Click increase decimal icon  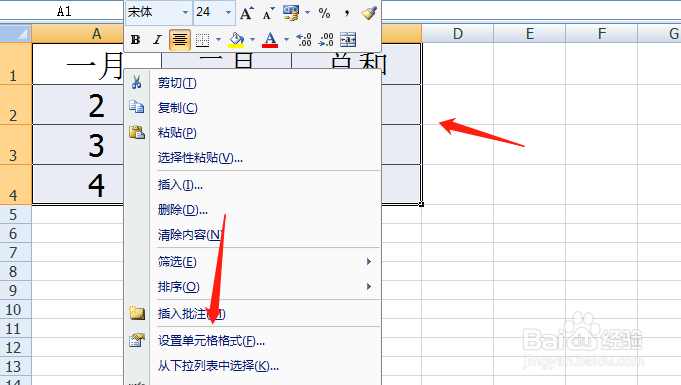coord(304,40)
